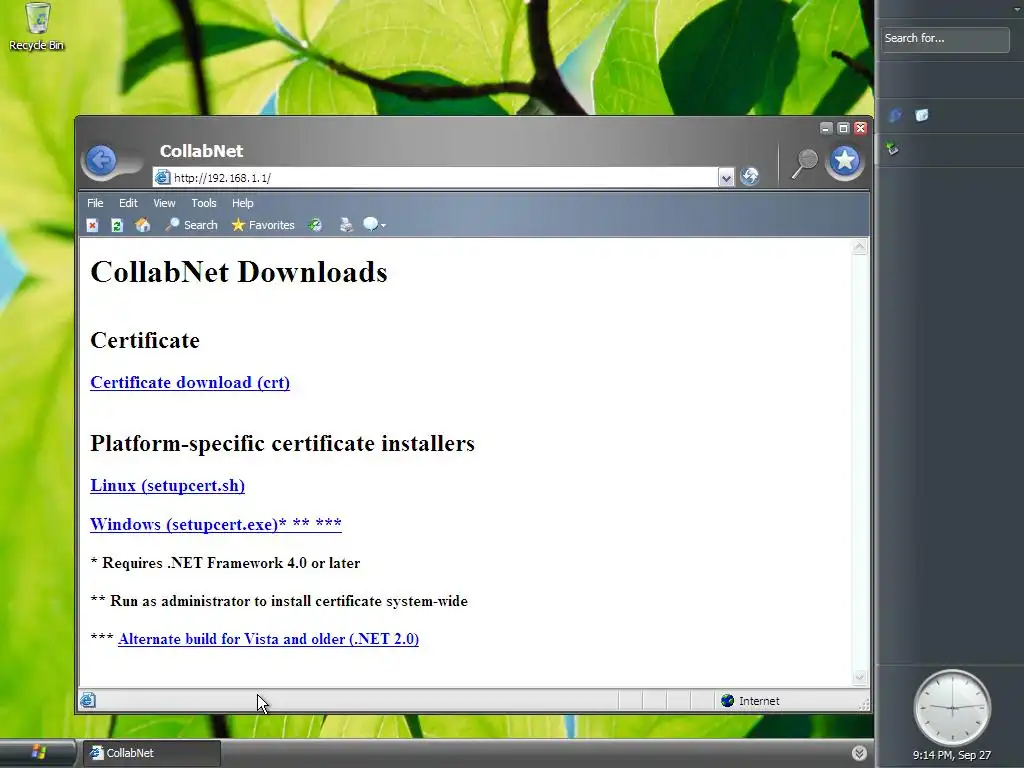Click the Start button on the taskbar

38,752
